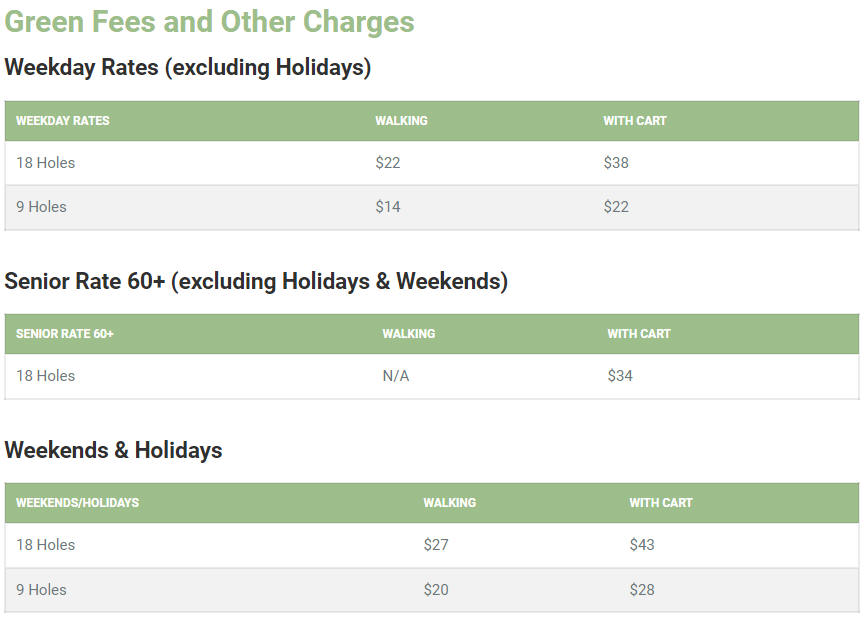Image resolution: width=867 pixels, height=631 pixels.
Task: Click WALKING header in the weekday rates table
Action: [x=401, y=121]
